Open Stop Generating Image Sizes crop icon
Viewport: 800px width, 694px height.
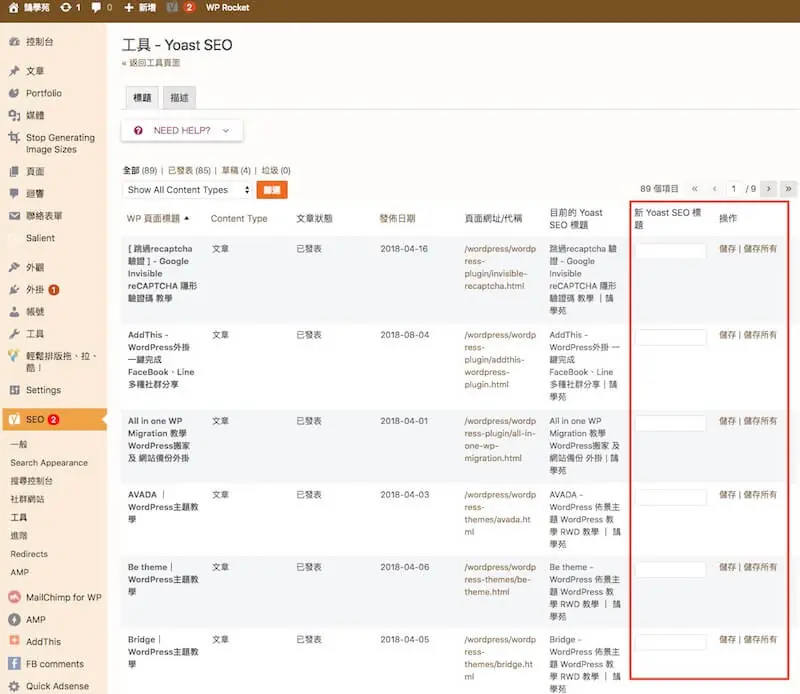[x=14, y=137]
